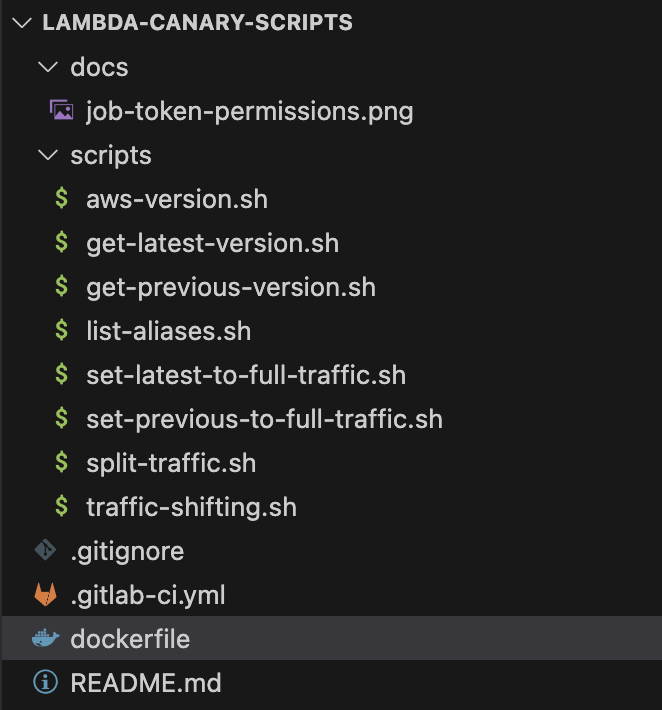Collapse the docs folder chevron
The image size is (662, 710).
point(48,67)
